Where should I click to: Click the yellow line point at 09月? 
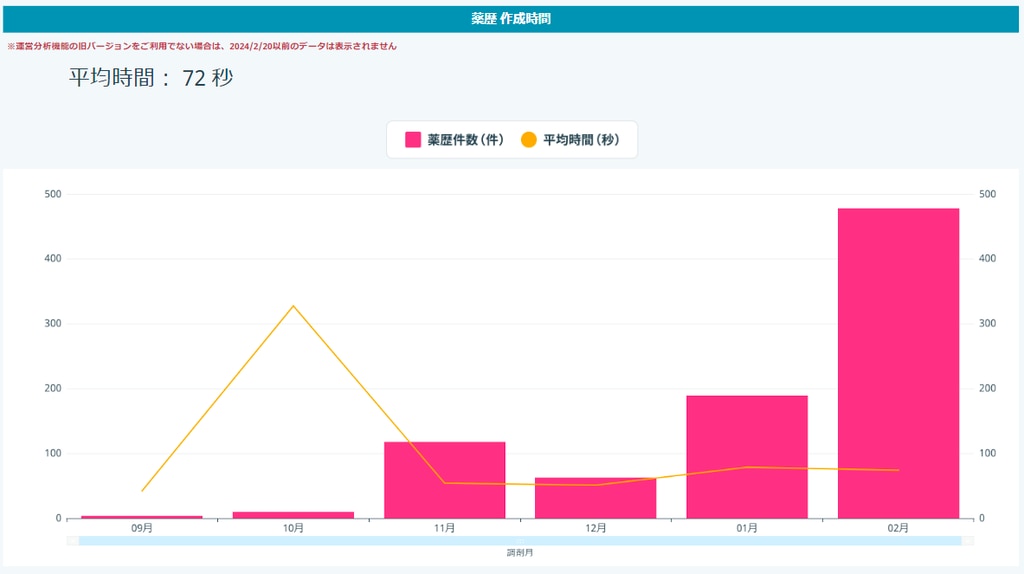(142, 491)
